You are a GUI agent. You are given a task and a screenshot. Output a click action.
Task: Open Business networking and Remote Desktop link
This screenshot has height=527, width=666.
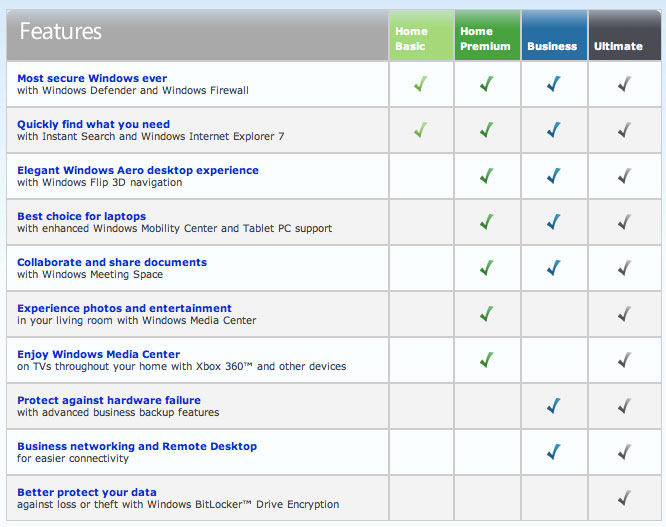point(137,446)
